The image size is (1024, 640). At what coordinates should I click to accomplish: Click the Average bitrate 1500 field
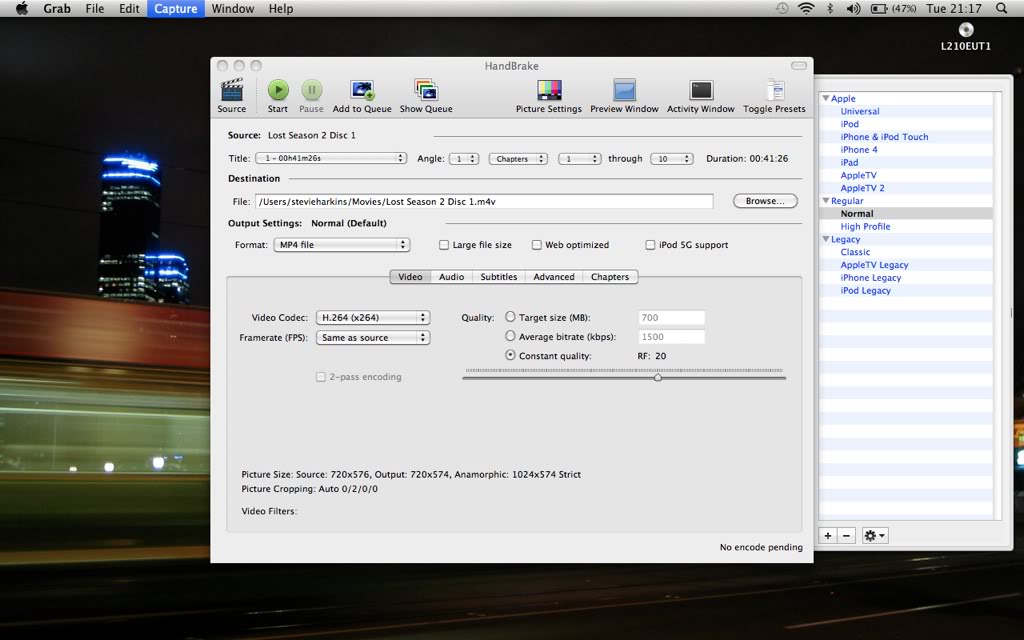[671, 336]
